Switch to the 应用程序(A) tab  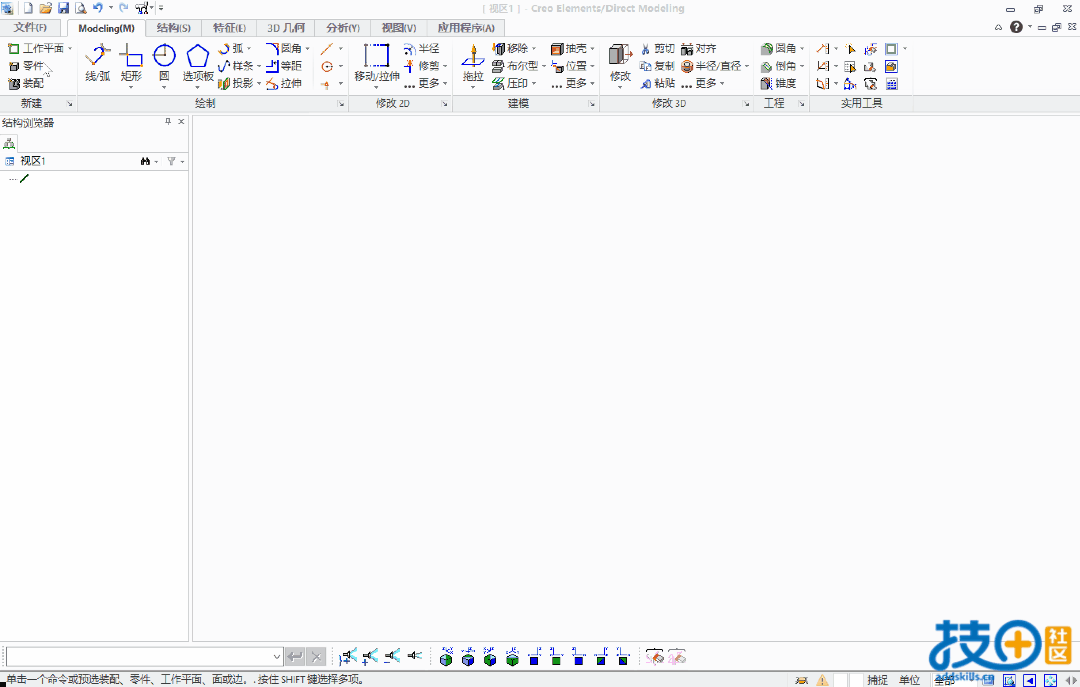click(466, 28)
